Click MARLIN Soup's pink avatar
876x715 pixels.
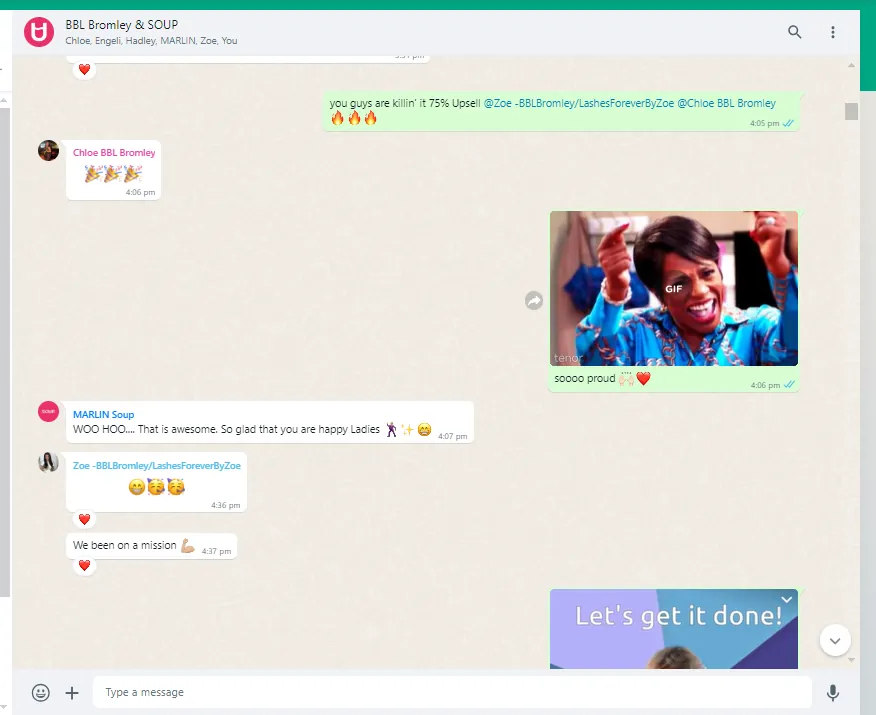pyautogui.click(x=49, y=411)
